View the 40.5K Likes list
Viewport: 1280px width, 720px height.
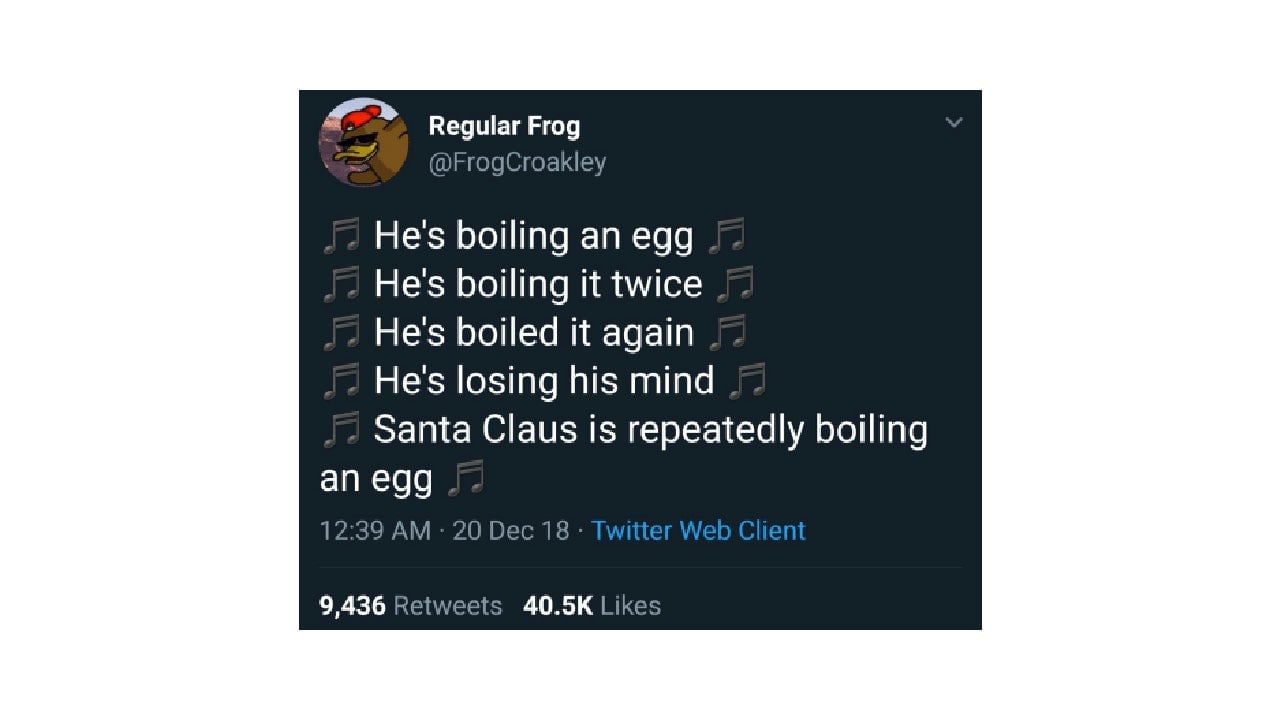(x=591, y=605)
